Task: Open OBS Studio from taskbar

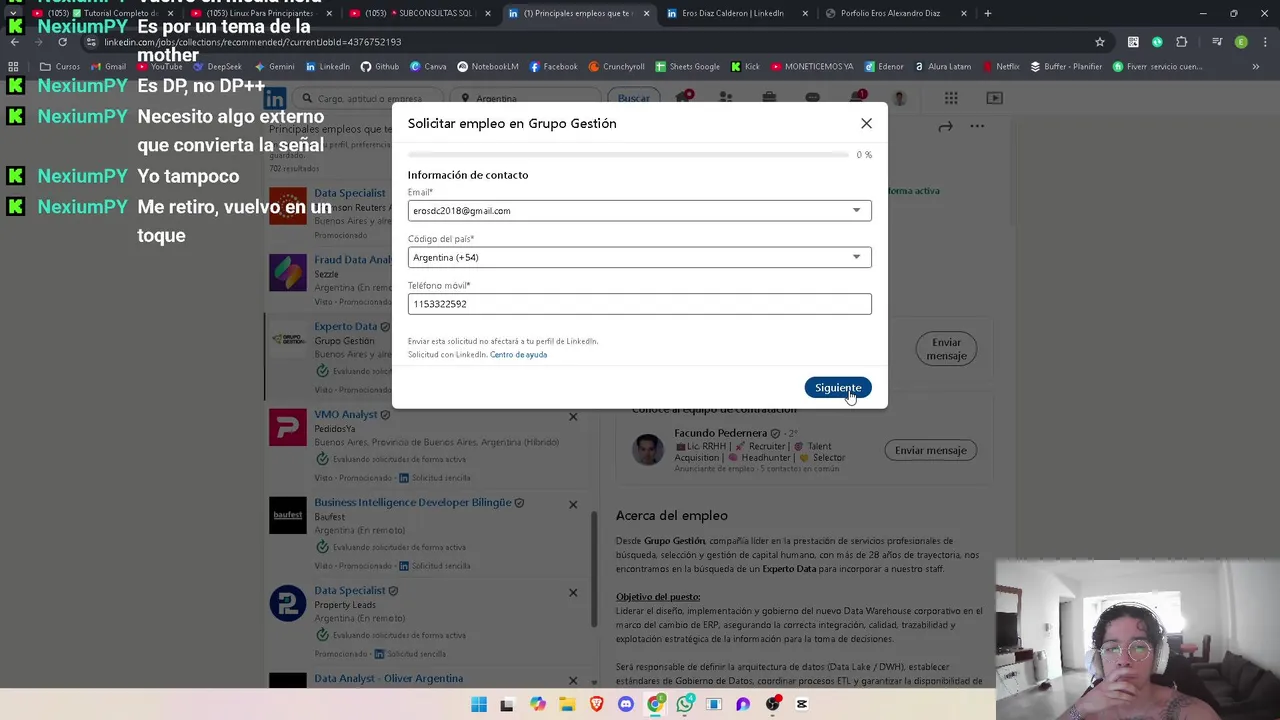Action: click(x=772, y=704)
